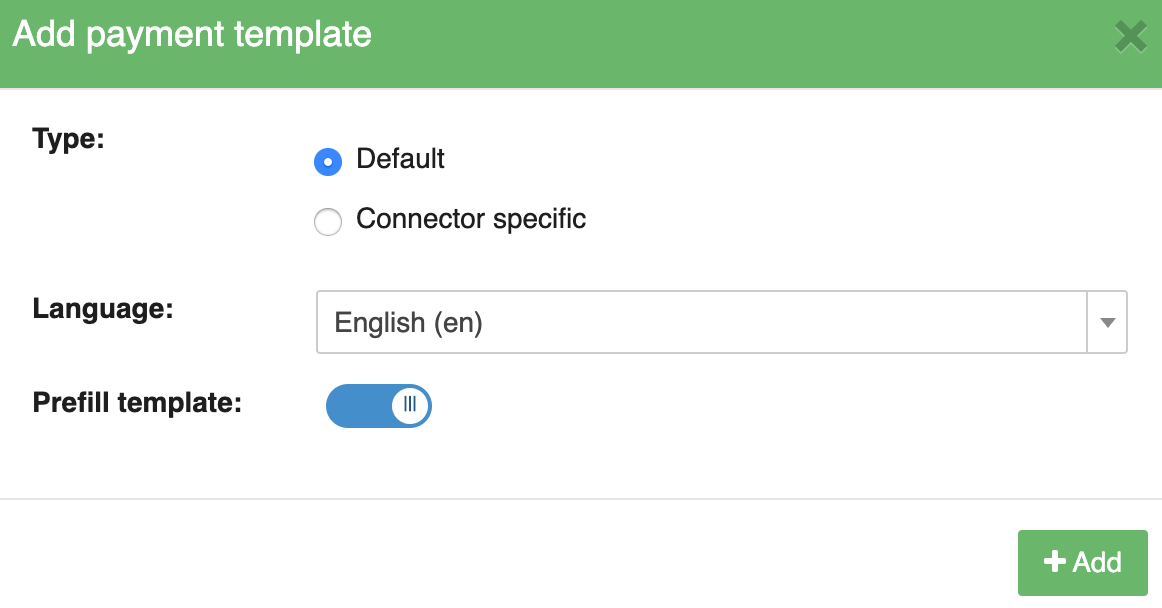Click the "Type:" field label

point(68,138)
